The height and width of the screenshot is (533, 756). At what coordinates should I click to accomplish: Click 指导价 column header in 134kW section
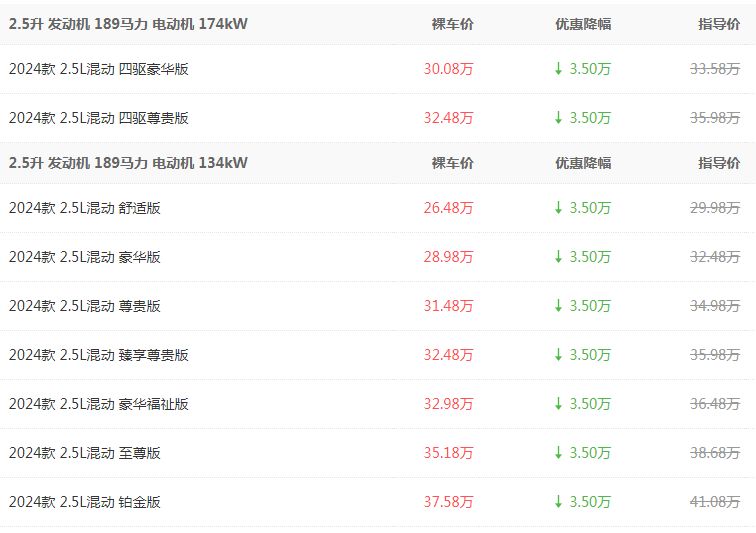tap(719, 163)
